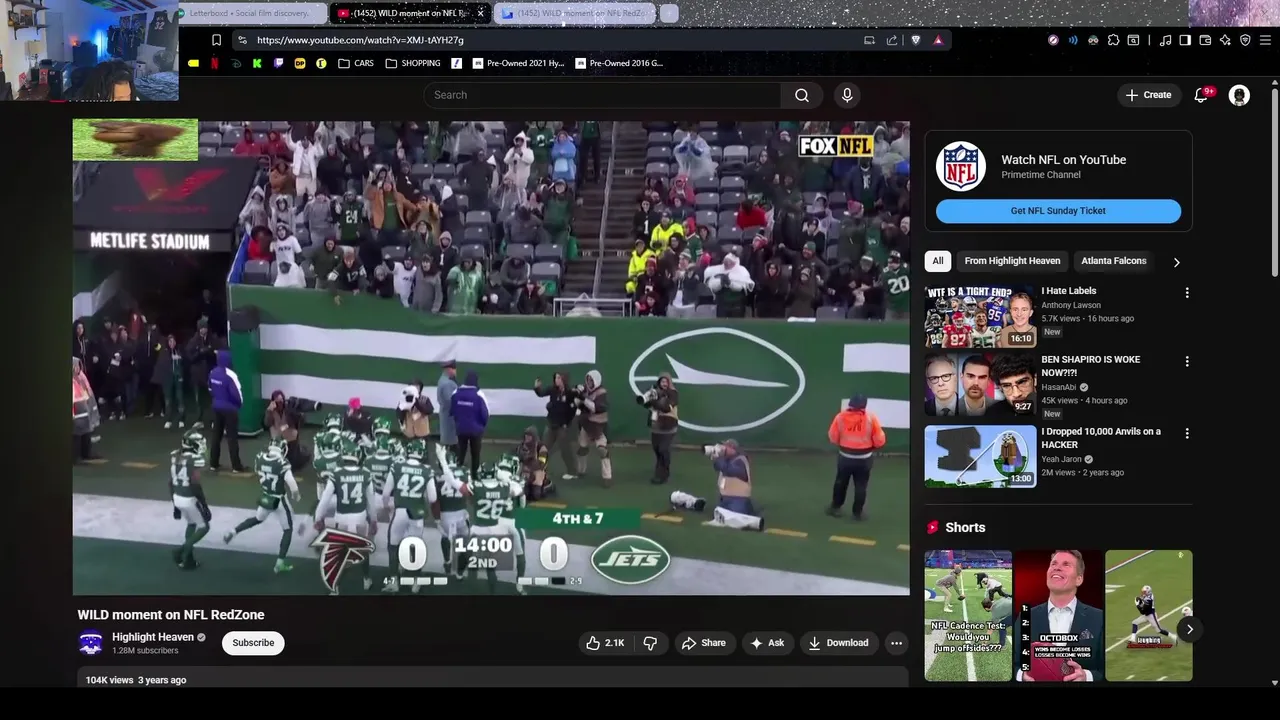Click the search magnifier button on YouTube
The image size is (1280, 720).
click(x=802, y=95)
